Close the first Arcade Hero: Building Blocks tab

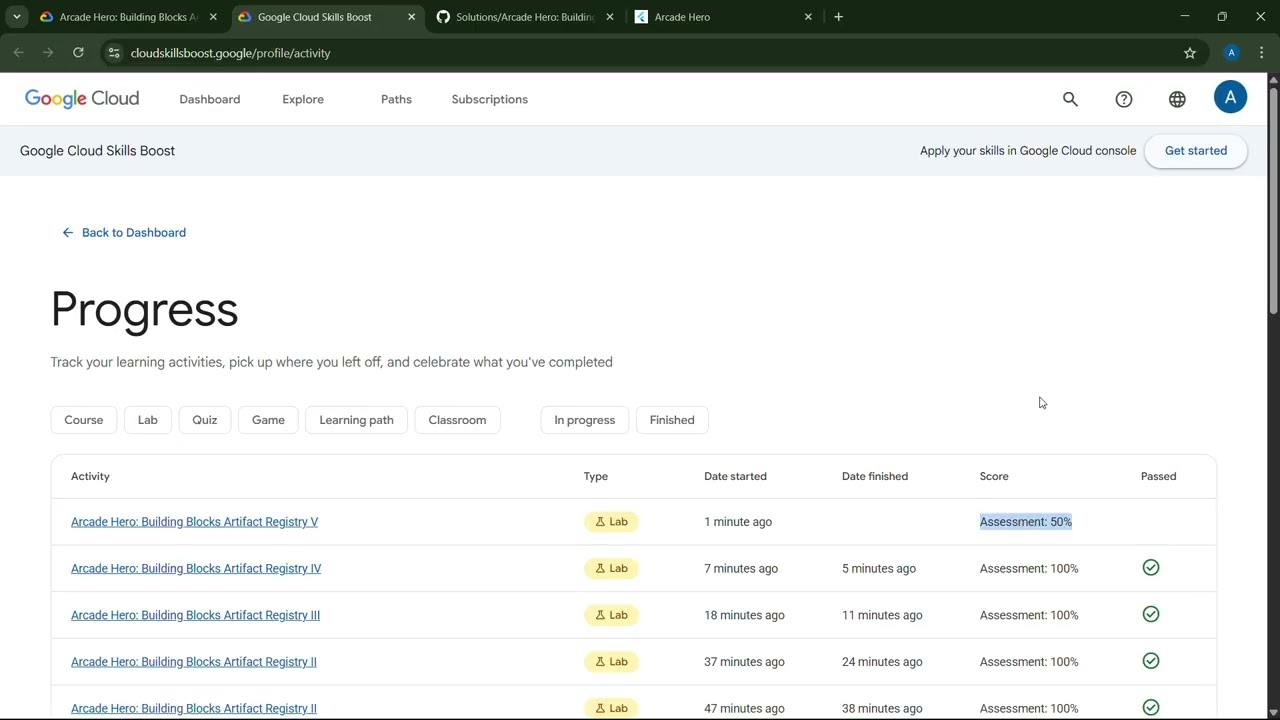[x=213, y=17]
